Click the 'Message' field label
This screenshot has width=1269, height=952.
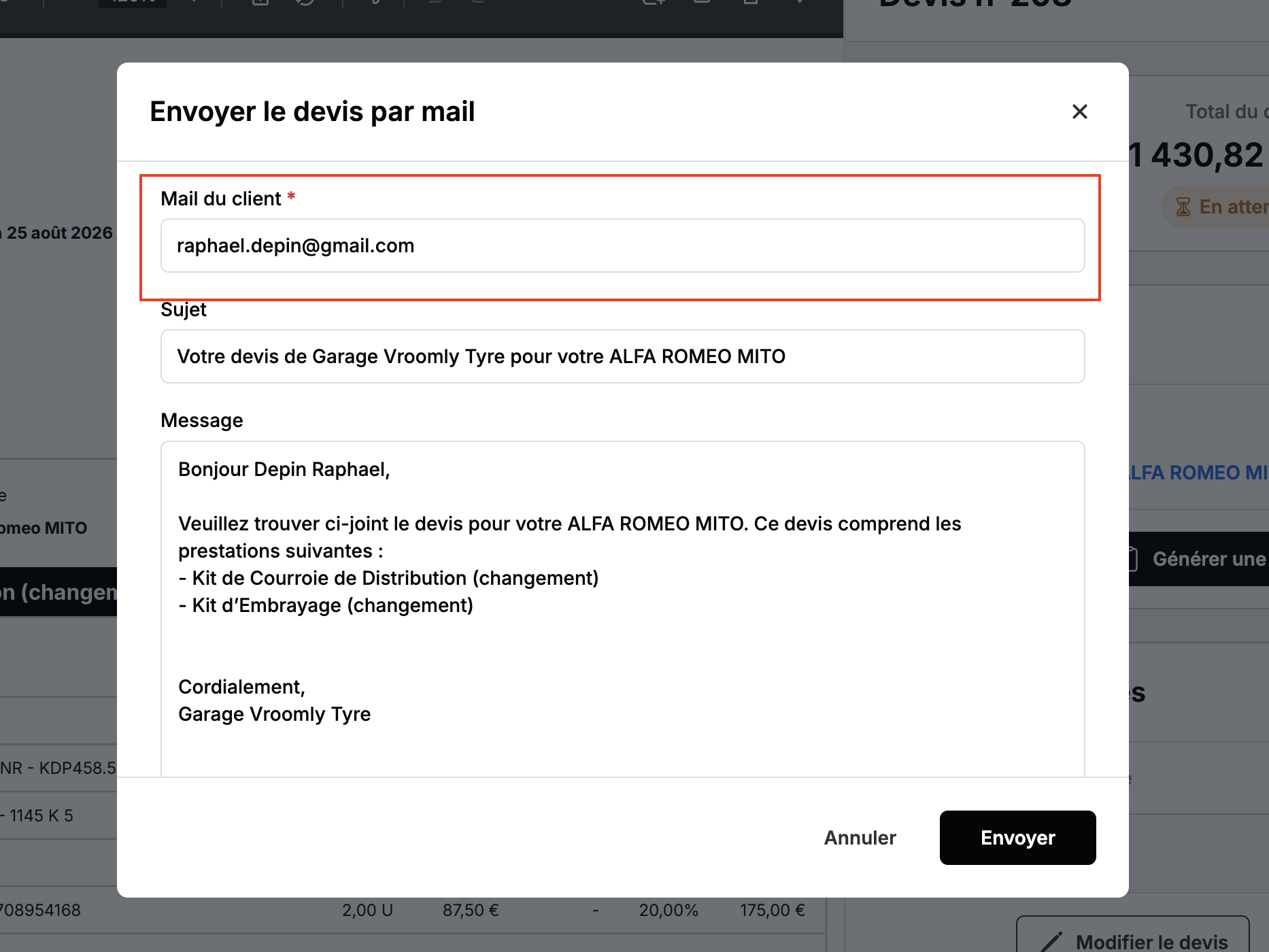click(202, 420)
